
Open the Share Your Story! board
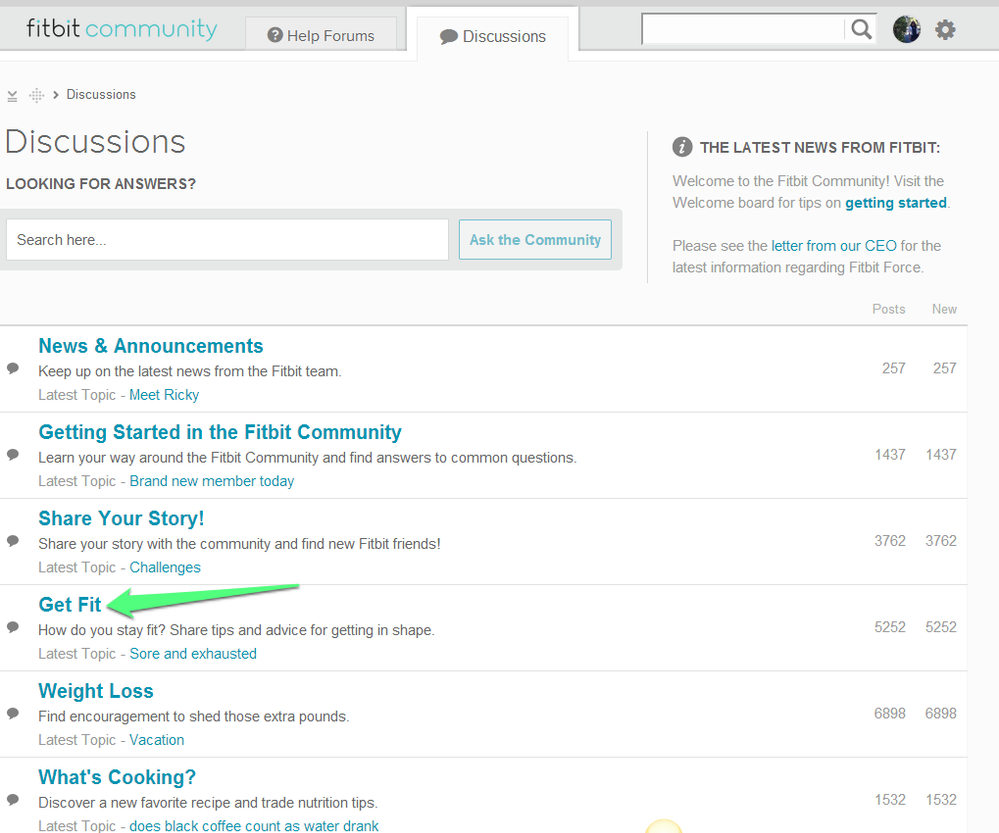(x=121, y=519)
